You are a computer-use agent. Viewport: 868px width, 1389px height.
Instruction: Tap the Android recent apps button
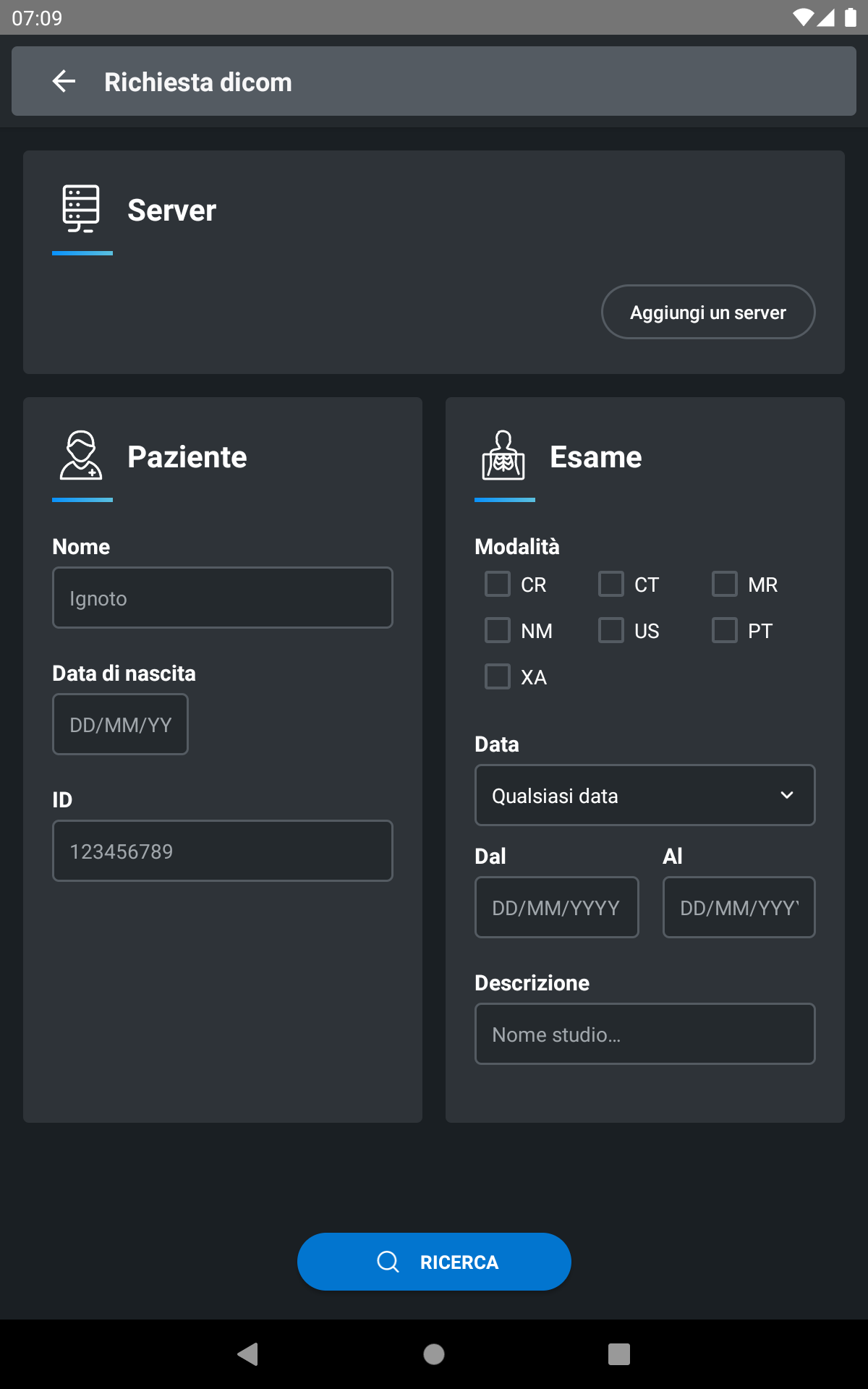[619, 1354]
